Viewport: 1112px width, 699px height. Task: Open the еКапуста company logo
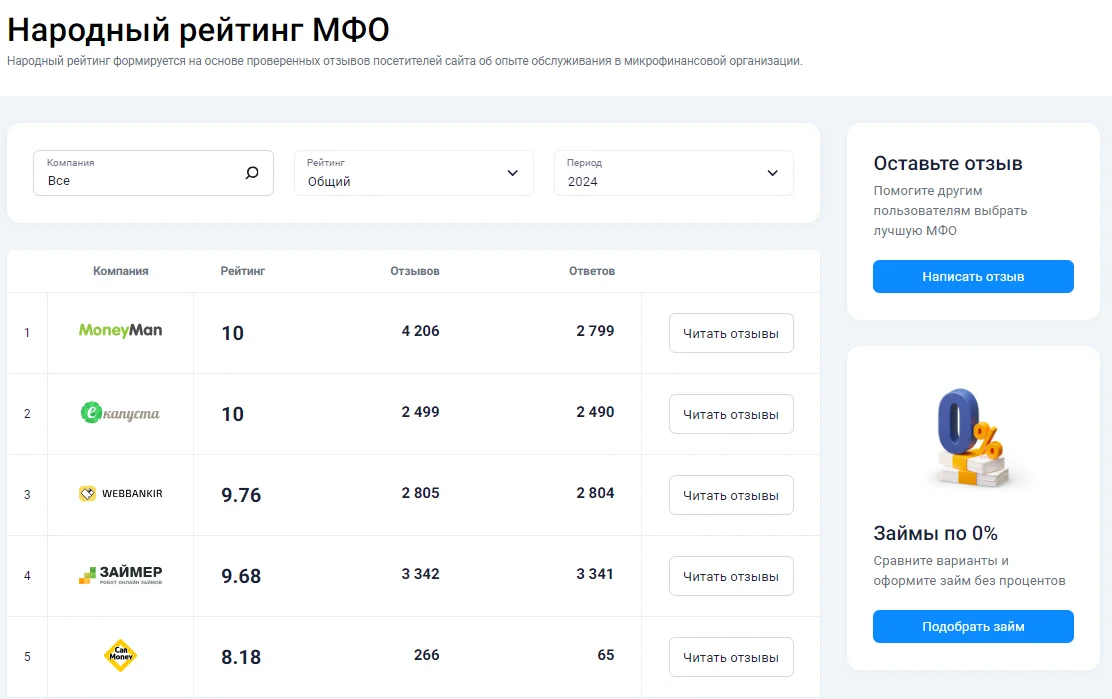(x=121, y=413)
